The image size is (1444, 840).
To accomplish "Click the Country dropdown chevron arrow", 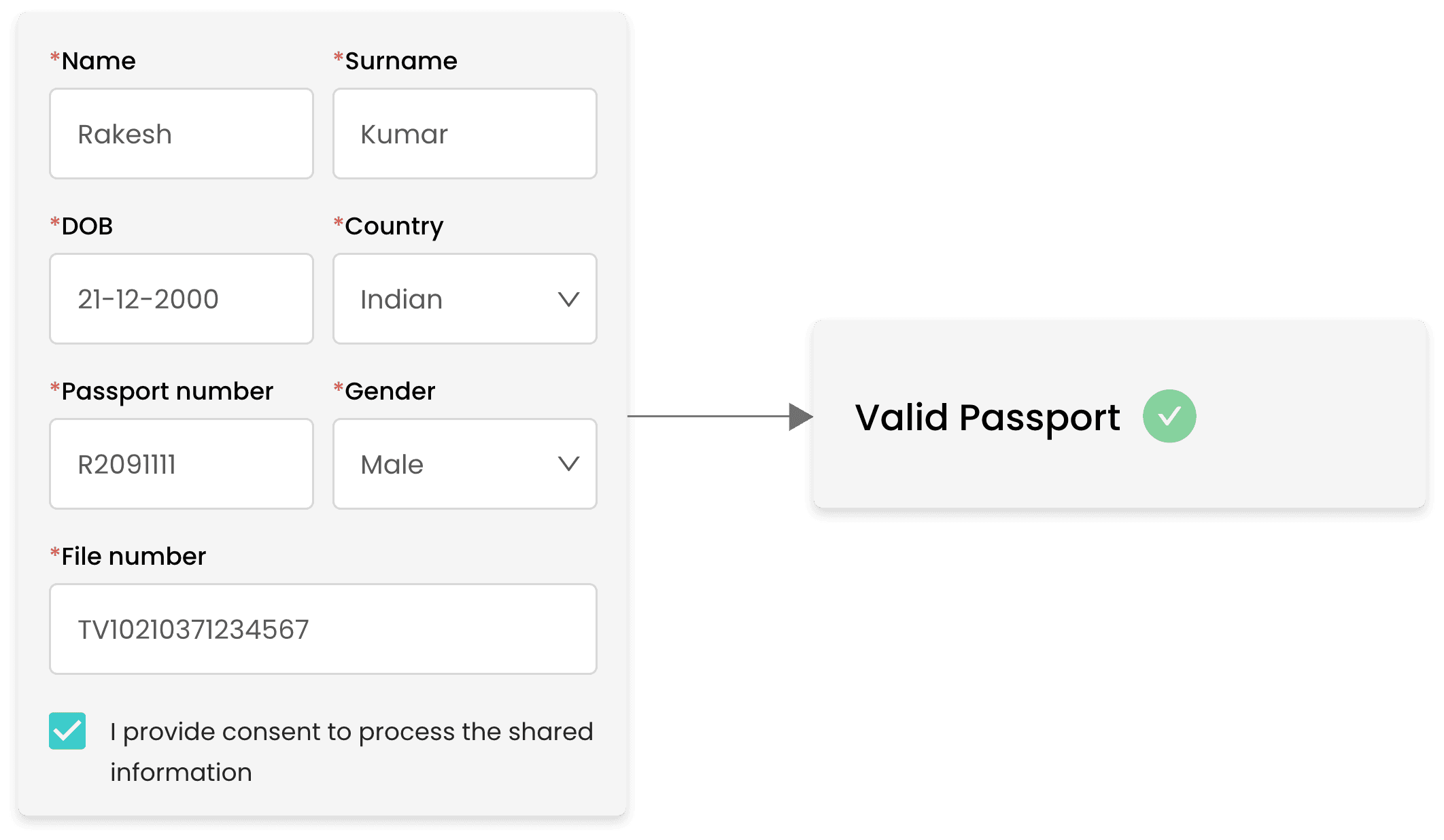I will tap(568, 299).
